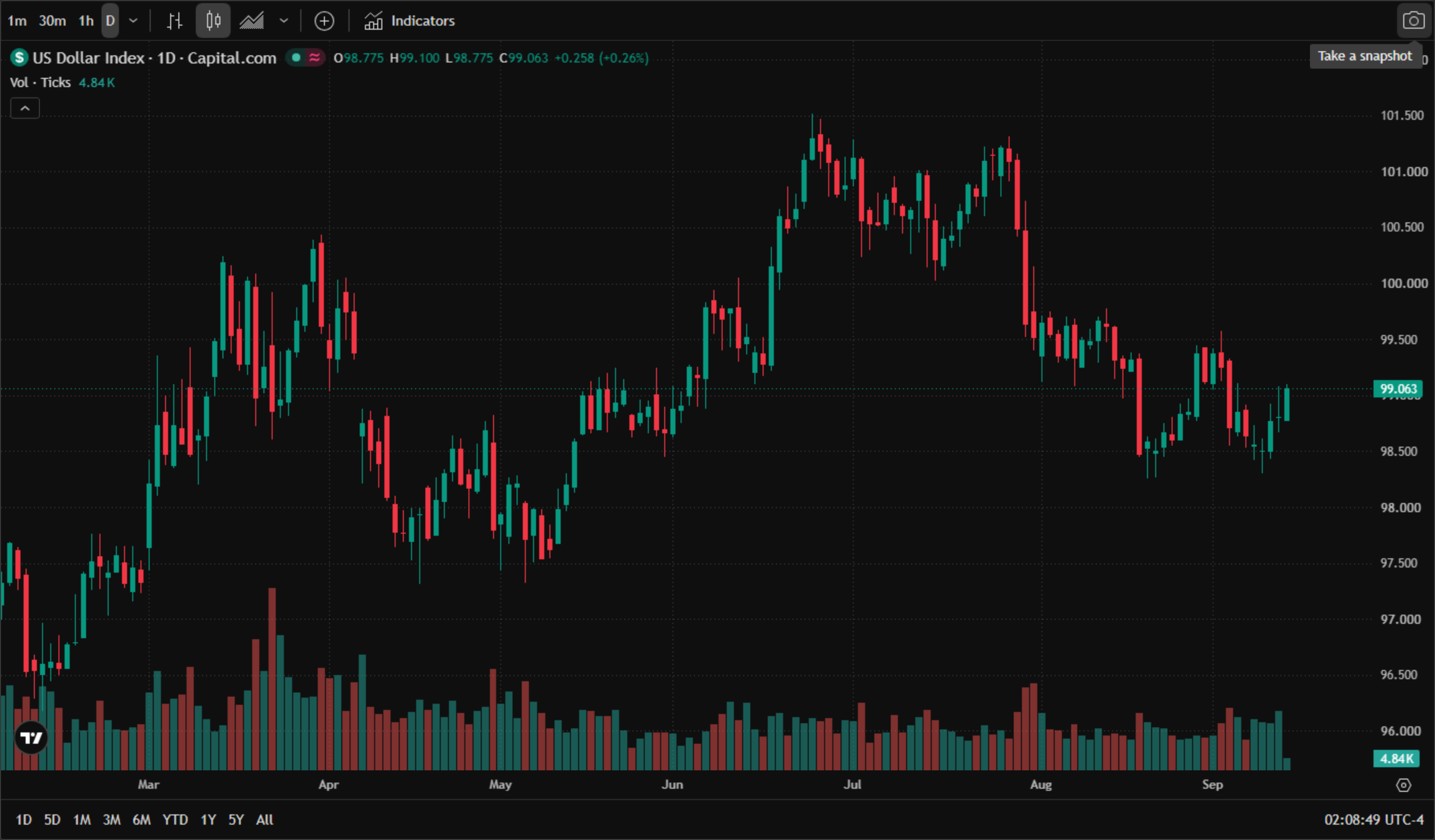
Task: Click the low value L98.775 in legend
Action: [x=468, y=58]
